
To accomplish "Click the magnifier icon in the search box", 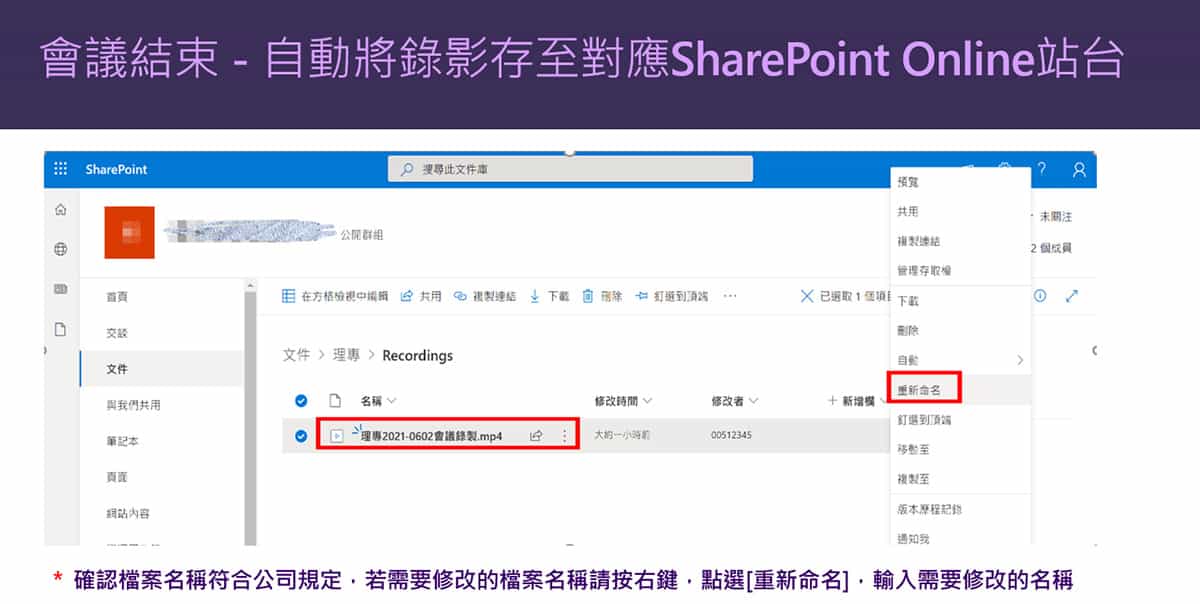I will [x=406, y=169].
